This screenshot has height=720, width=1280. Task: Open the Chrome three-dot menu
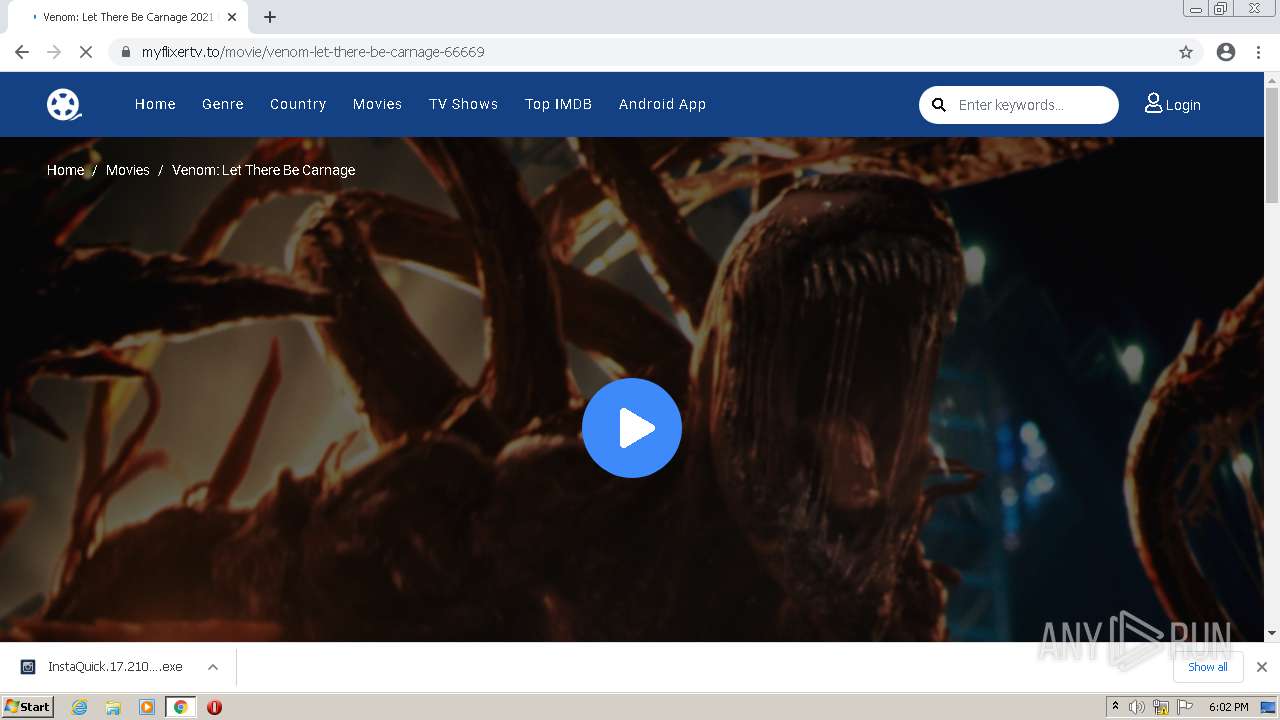(x=1259, y=52)
